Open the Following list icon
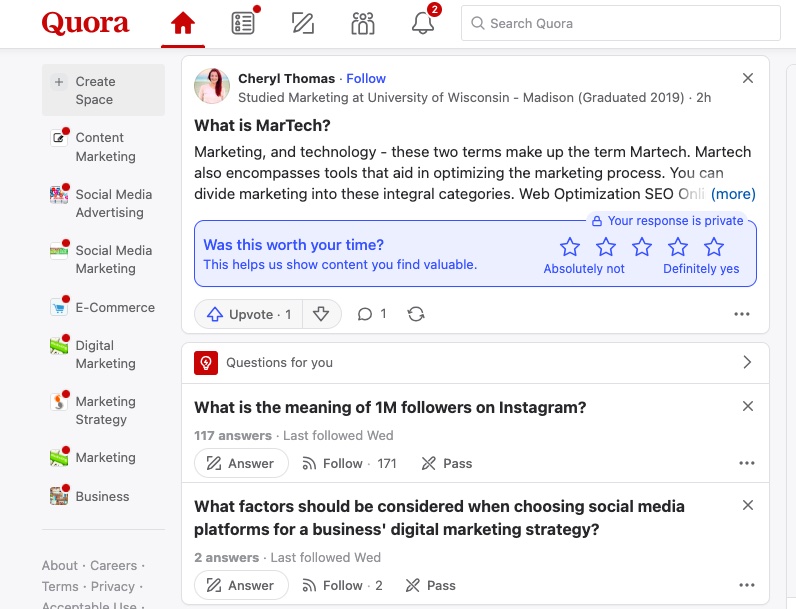 243,23
